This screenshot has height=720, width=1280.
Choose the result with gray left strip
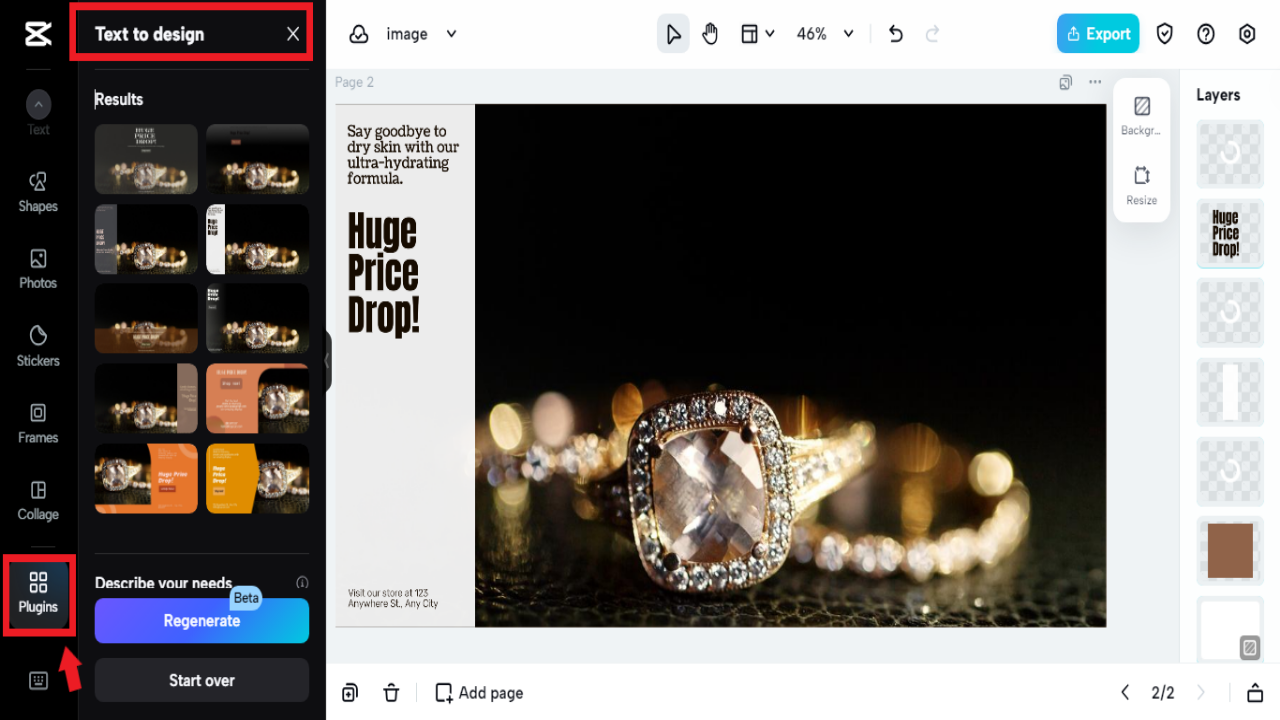point(146,239)
